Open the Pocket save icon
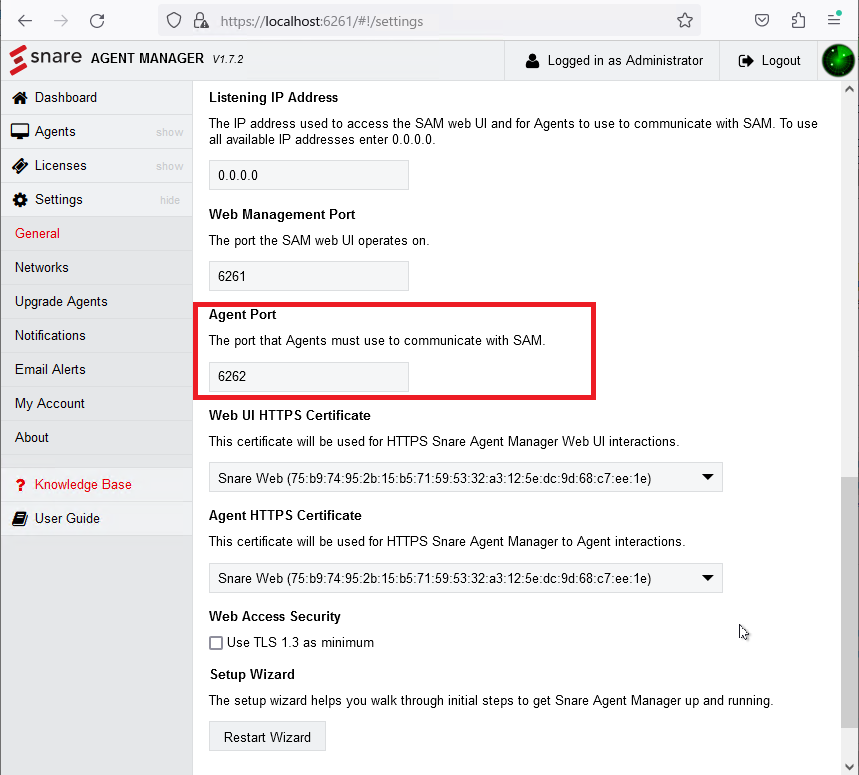Screen dimensions: 859x775 coord(761,21)
